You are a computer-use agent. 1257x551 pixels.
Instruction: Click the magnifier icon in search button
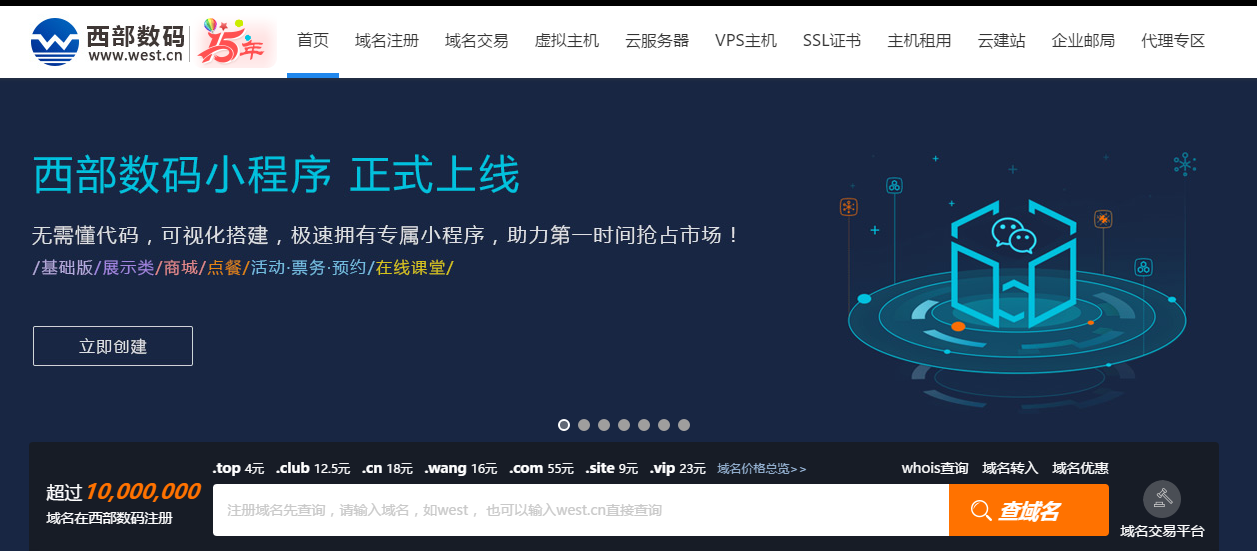[x=981, y=511]
